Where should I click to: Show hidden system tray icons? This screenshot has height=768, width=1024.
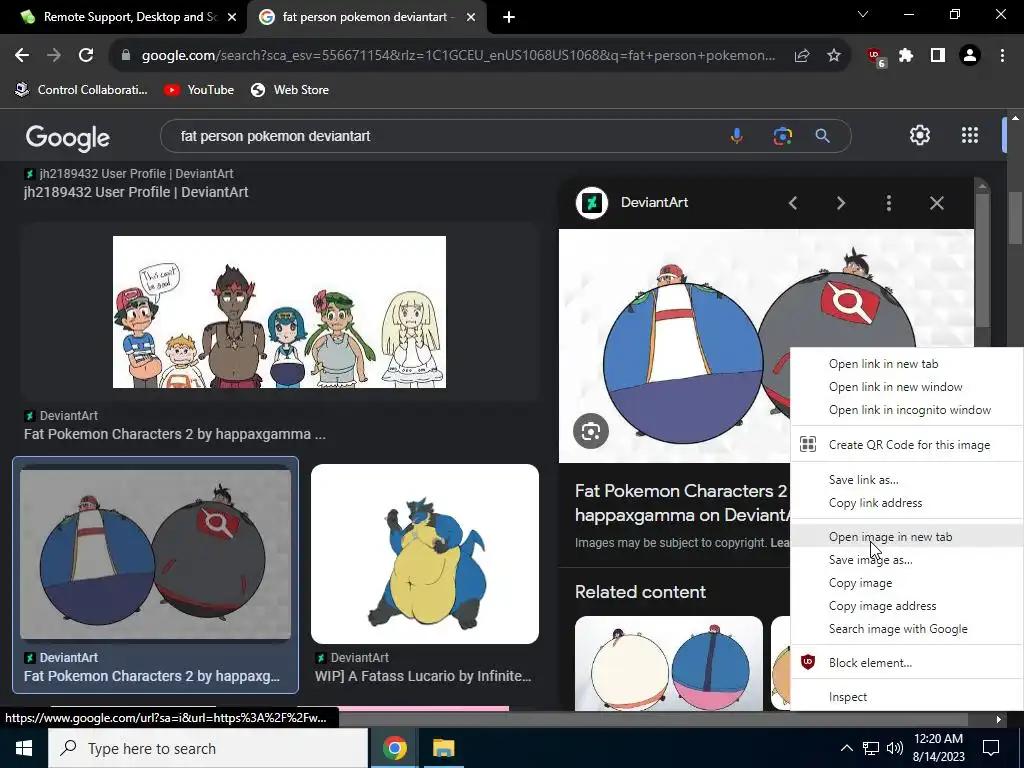846,748
